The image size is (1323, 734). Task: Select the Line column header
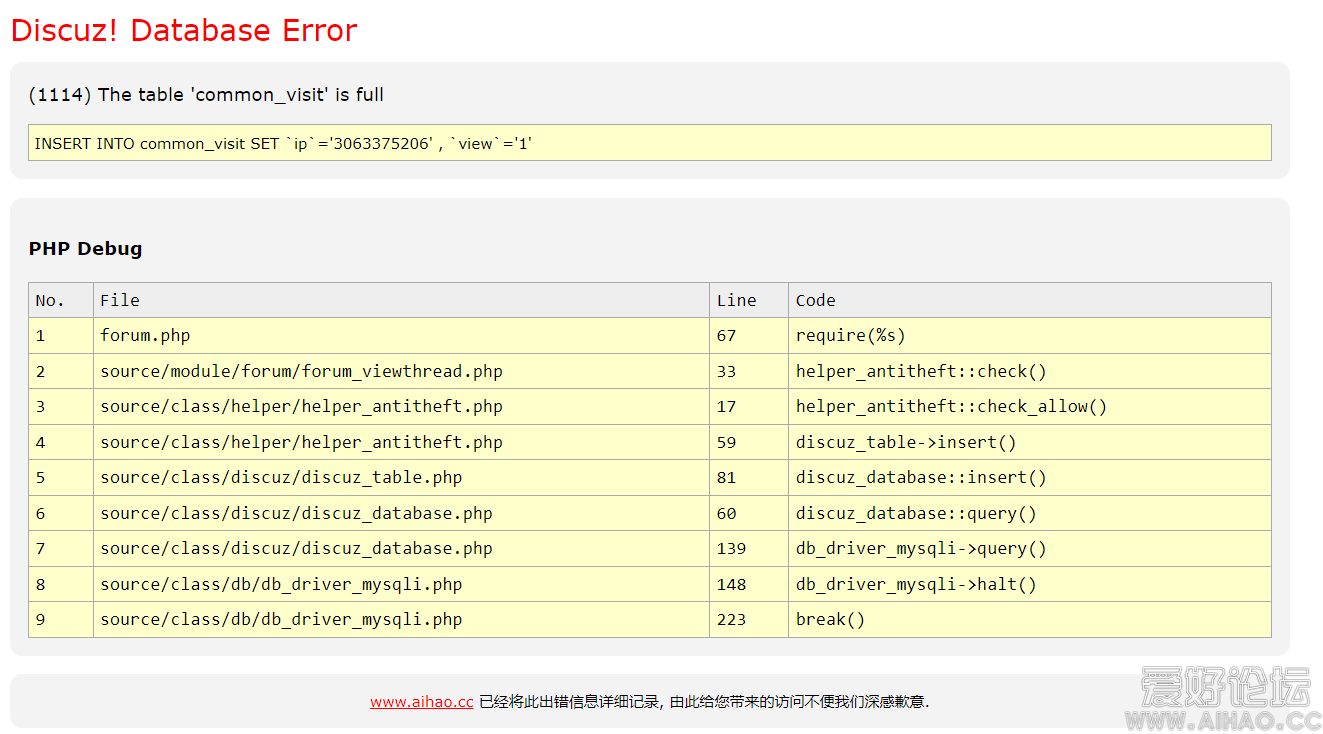(736, 300)
